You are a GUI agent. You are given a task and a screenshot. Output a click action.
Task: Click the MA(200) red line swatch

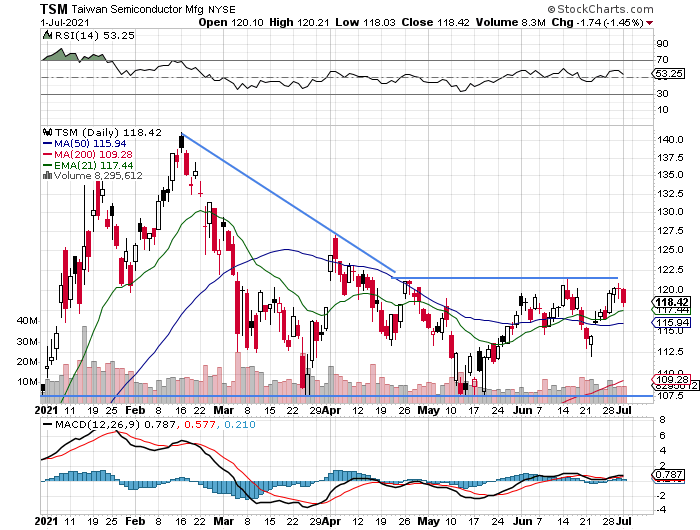point(47,154)
